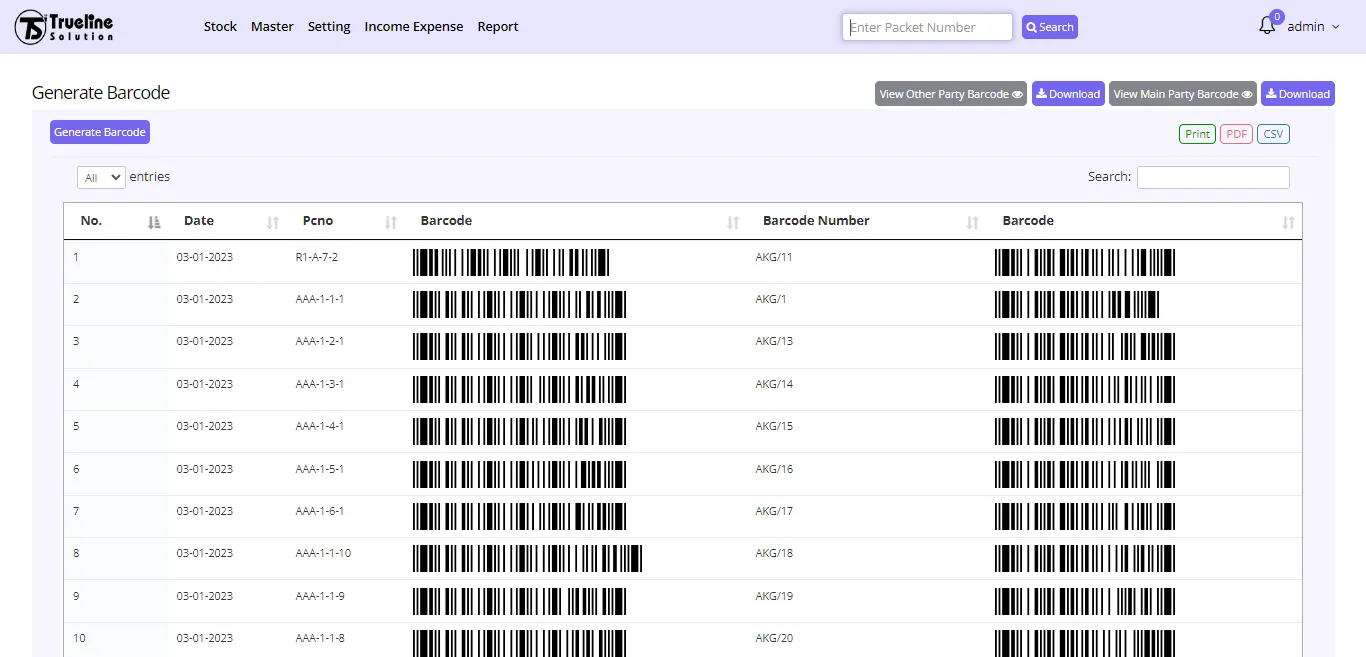Screen dimensions: 1366x657
Task: Open the Report menu
Action: point(498,27)
